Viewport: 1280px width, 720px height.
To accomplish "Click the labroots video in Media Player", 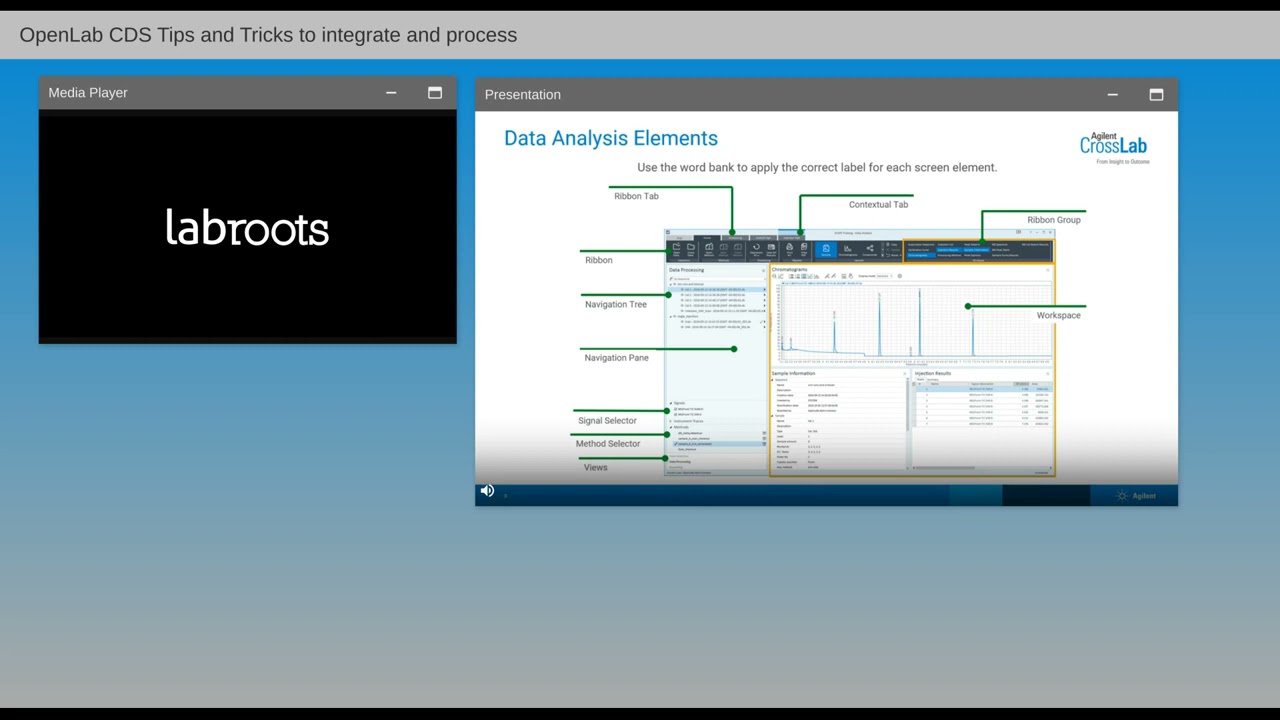I will pyautogui.click(x=248, y=228).
